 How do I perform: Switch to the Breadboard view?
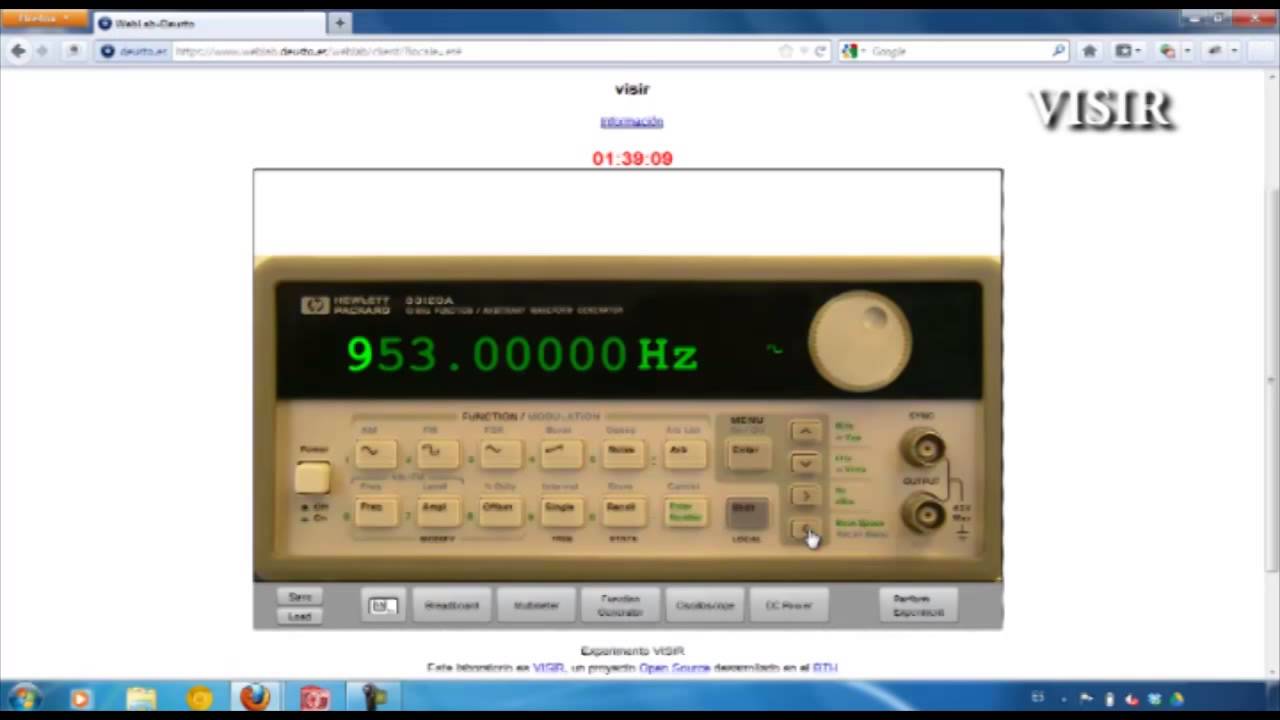(452, 606)
